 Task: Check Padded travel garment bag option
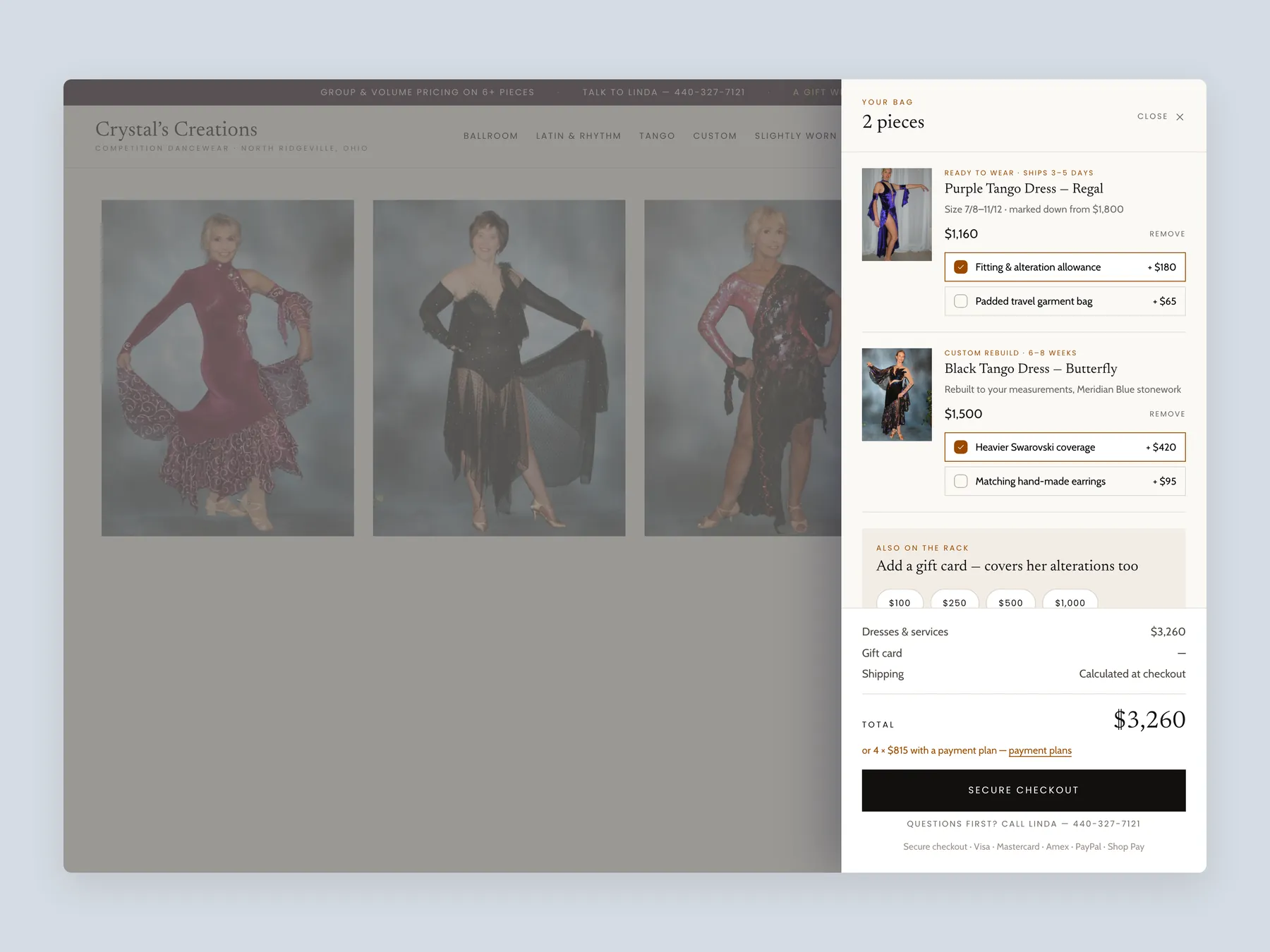tap(960, 301)
